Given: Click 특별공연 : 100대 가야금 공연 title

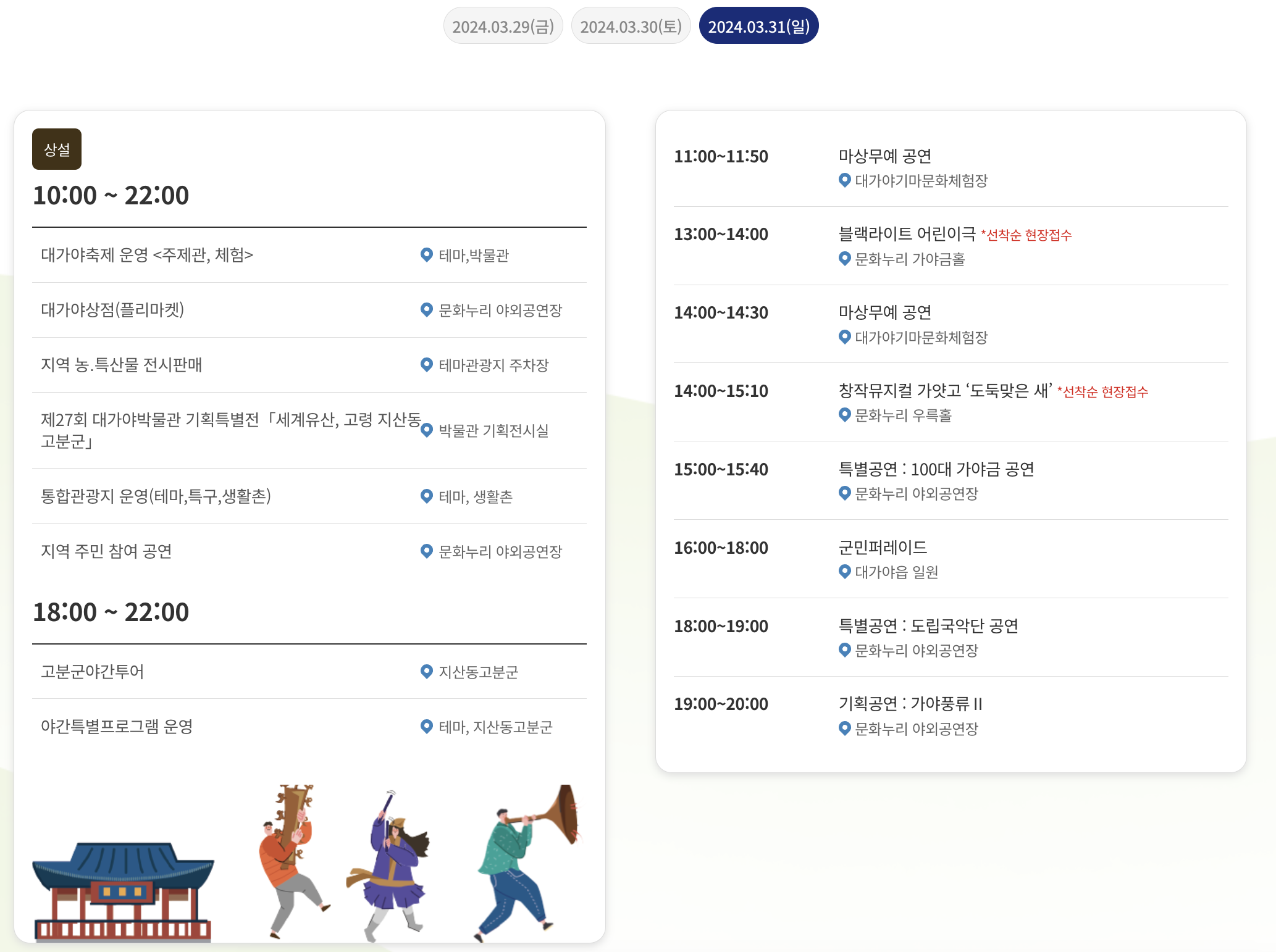Looking at the screenshot, I should tap(936, 469).
